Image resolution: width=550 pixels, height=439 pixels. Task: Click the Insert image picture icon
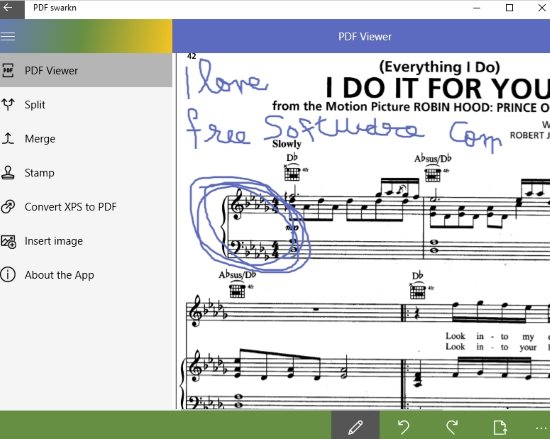pyautogui.click(x=8, y=241)
